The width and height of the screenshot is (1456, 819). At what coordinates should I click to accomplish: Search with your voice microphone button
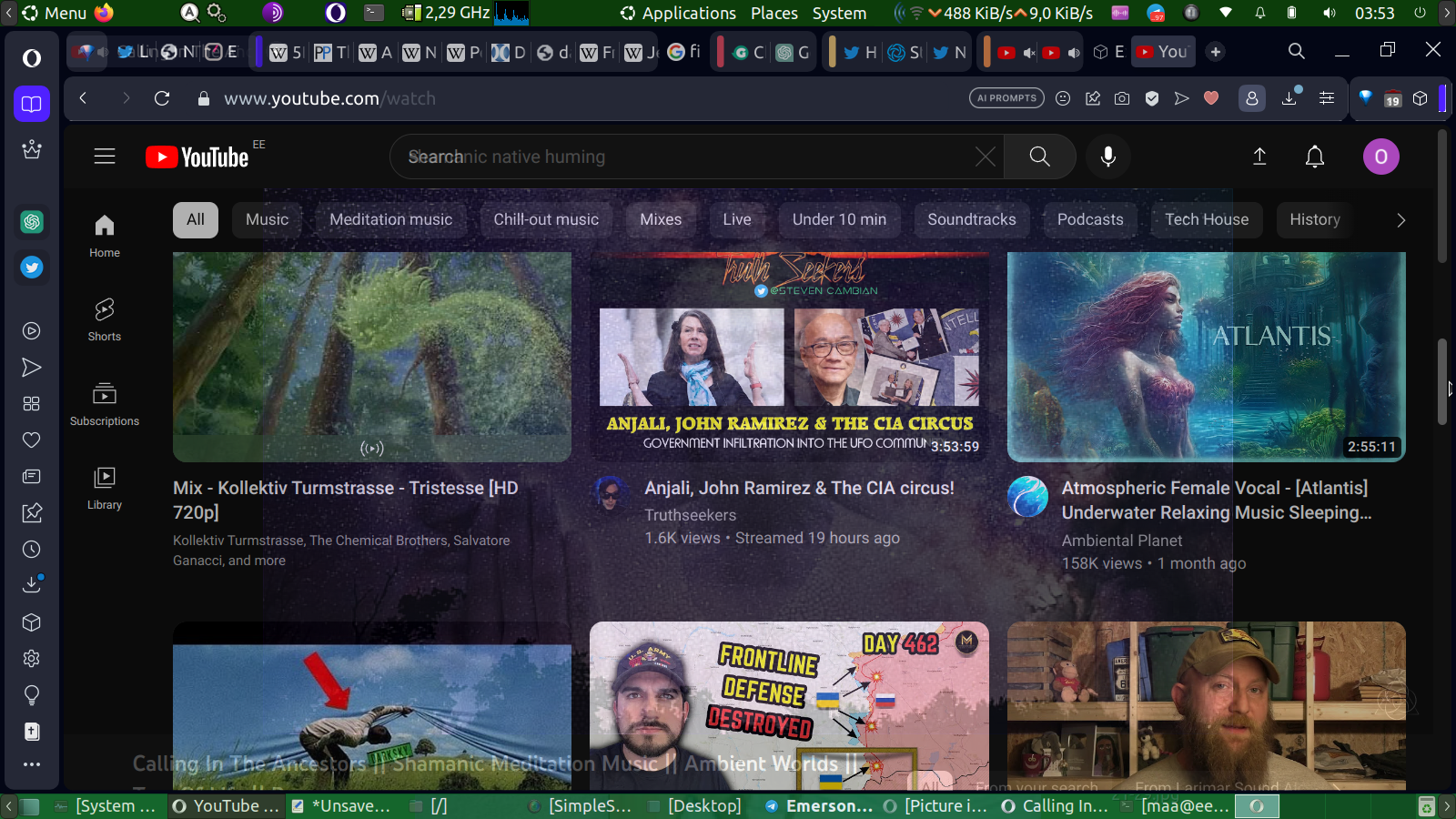pos(1108,157)
